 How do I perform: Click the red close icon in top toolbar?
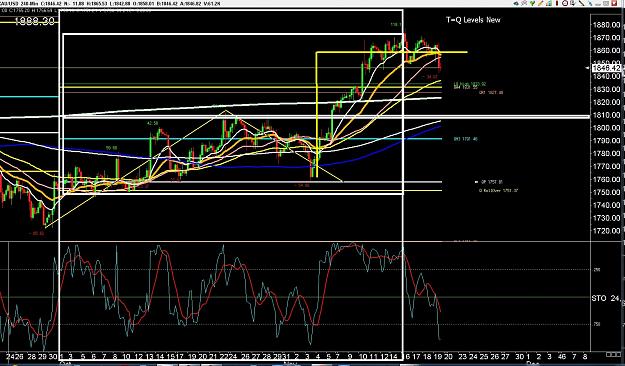coord(614,3)
